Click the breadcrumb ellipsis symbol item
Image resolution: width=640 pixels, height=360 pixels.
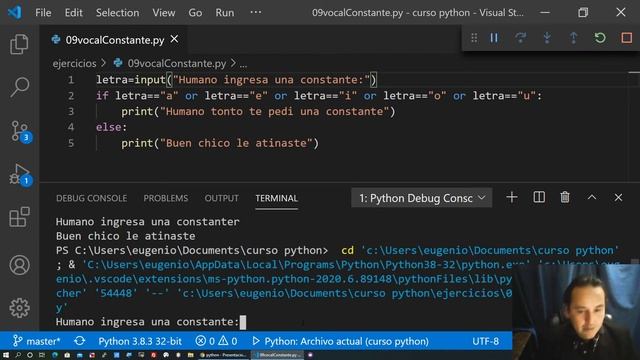243,64
